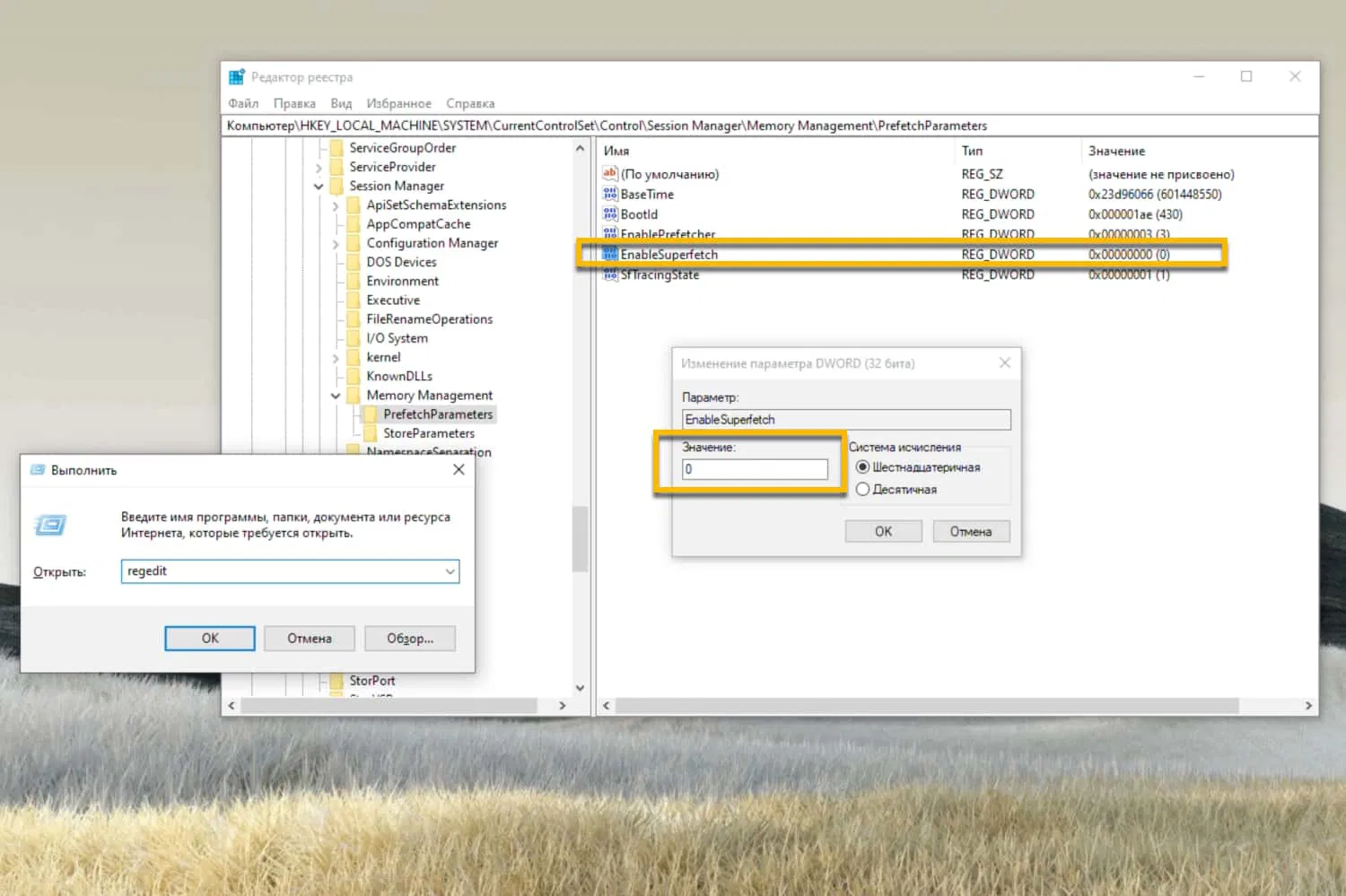Click the Registry Editor title bar icon
The image size is (1346, 896).
[x=236, y=76]
